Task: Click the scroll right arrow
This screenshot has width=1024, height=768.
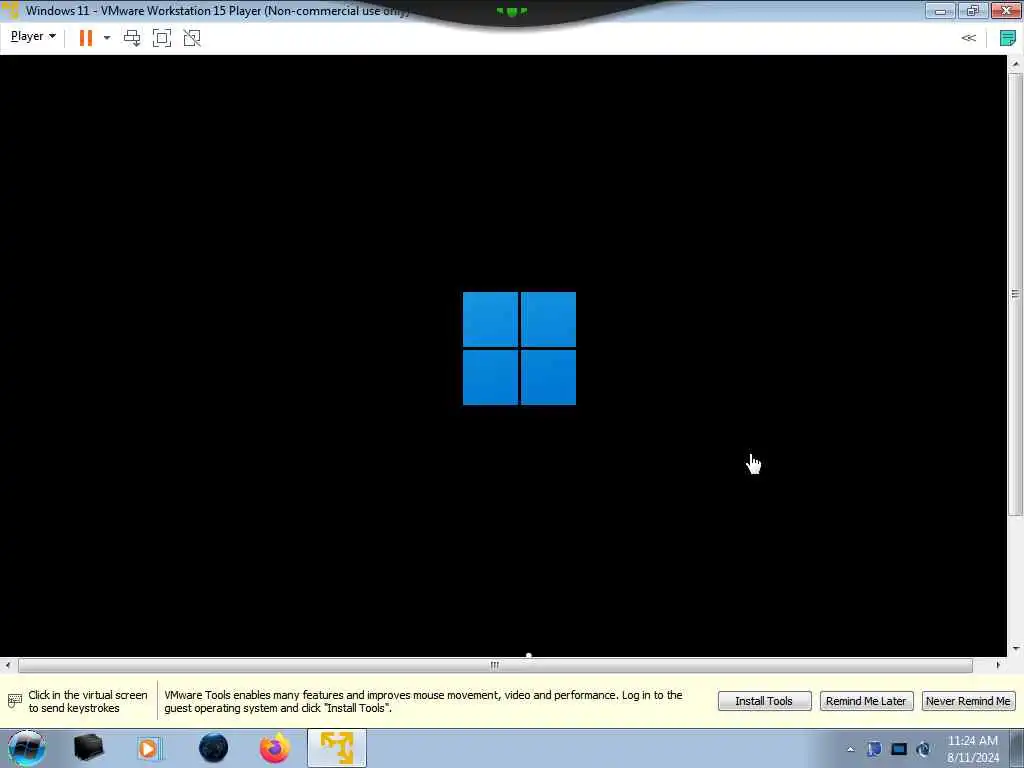Action: 998,665
